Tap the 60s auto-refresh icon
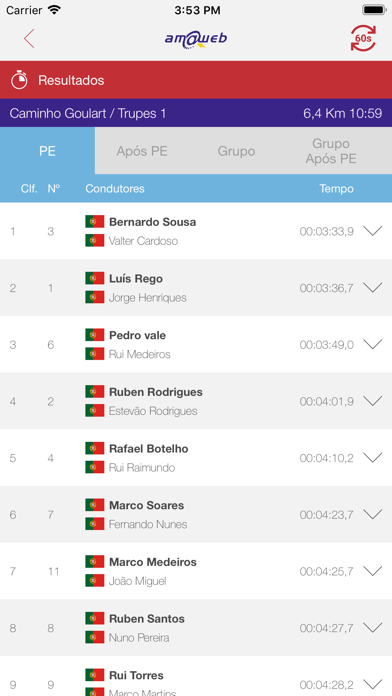Screen dimensions: 392x696 363,38
